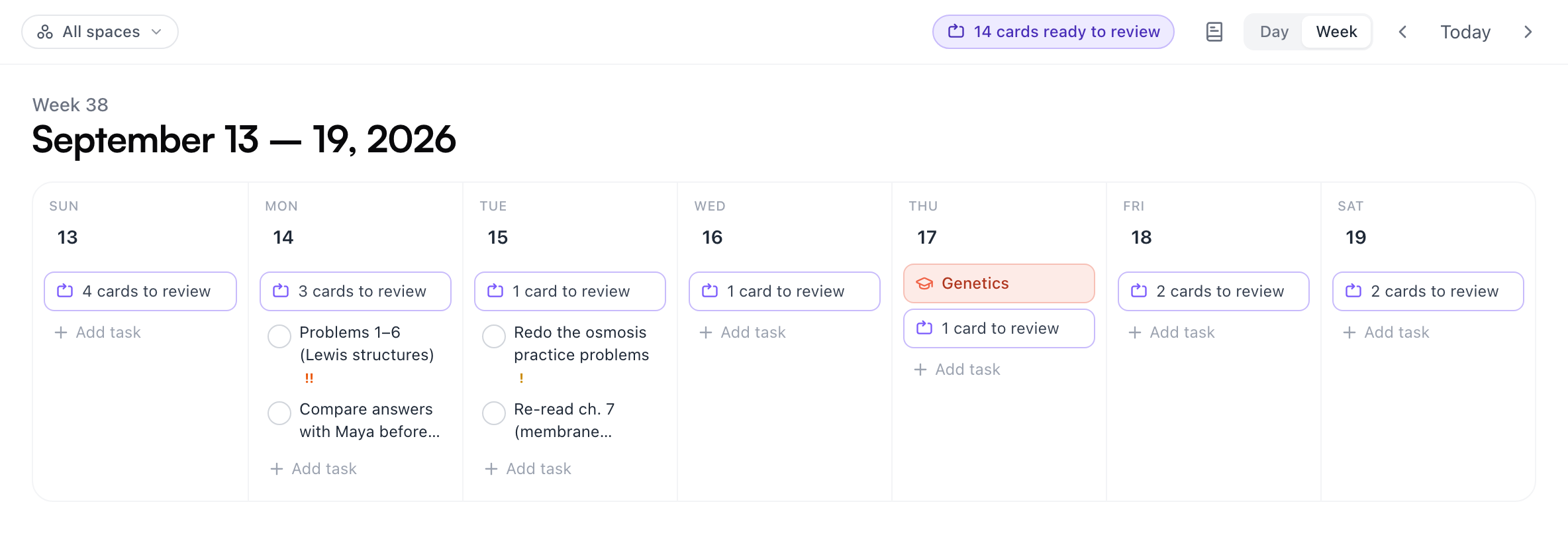Screen dimensions: 1568x543
Task: Add task on Monday 14
Action: click(314, 469)
